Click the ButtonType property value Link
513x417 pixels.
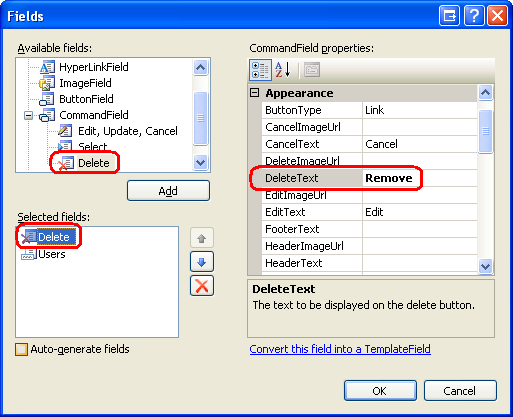click(419, 110)
